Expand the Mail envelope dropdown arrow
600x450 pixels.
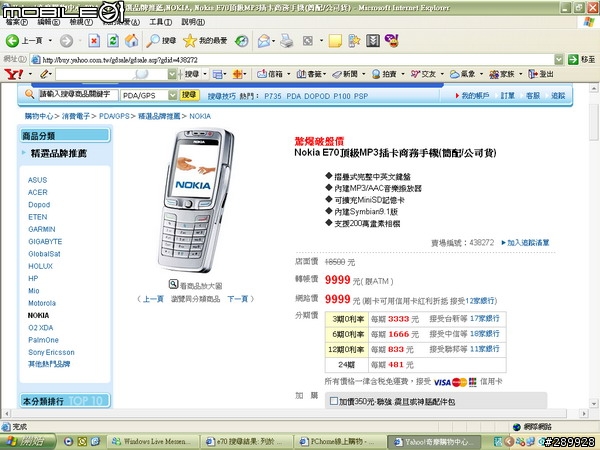[274, 41]
